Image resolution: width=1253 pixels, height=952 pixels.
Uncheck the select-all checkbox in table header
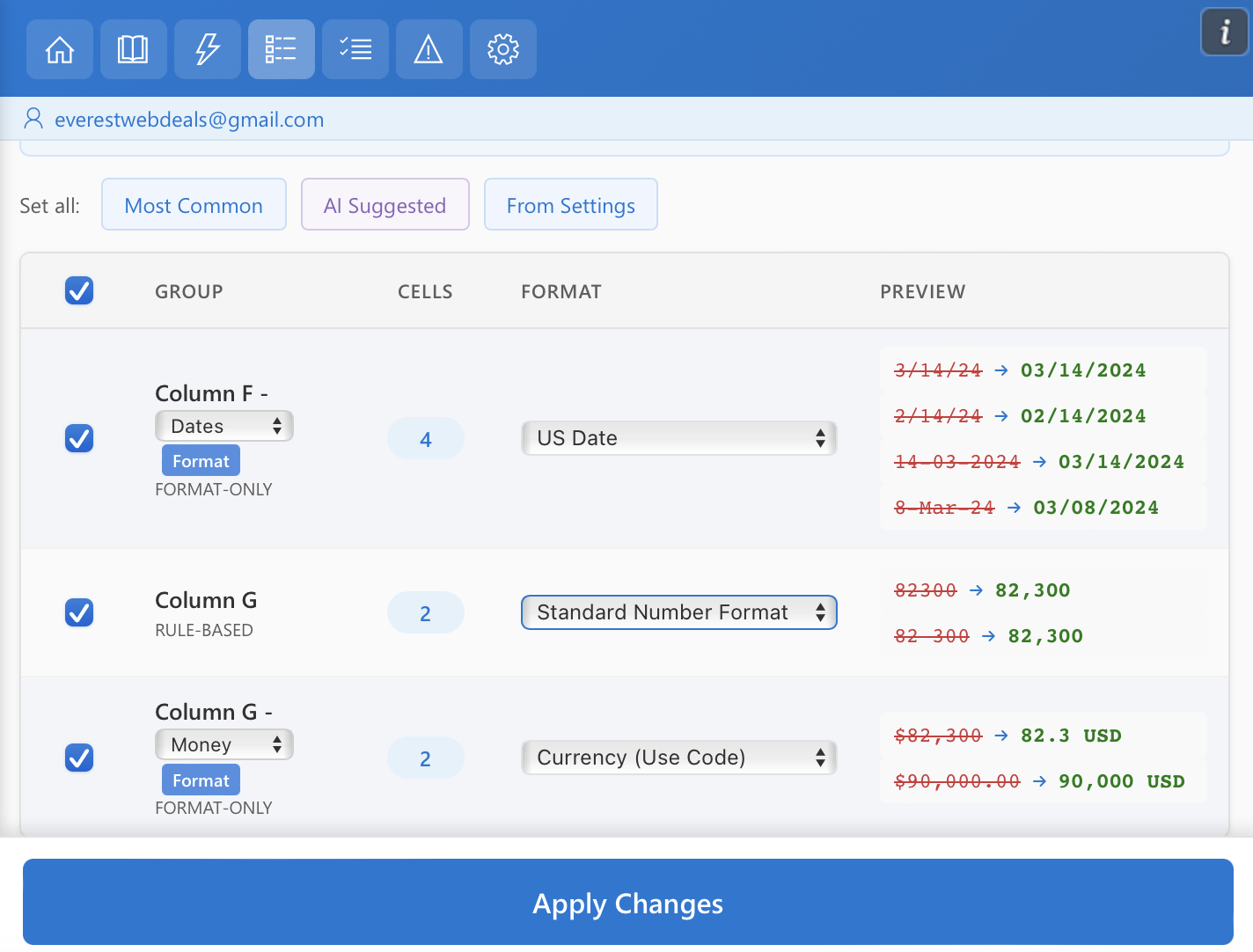click(79, 290)
